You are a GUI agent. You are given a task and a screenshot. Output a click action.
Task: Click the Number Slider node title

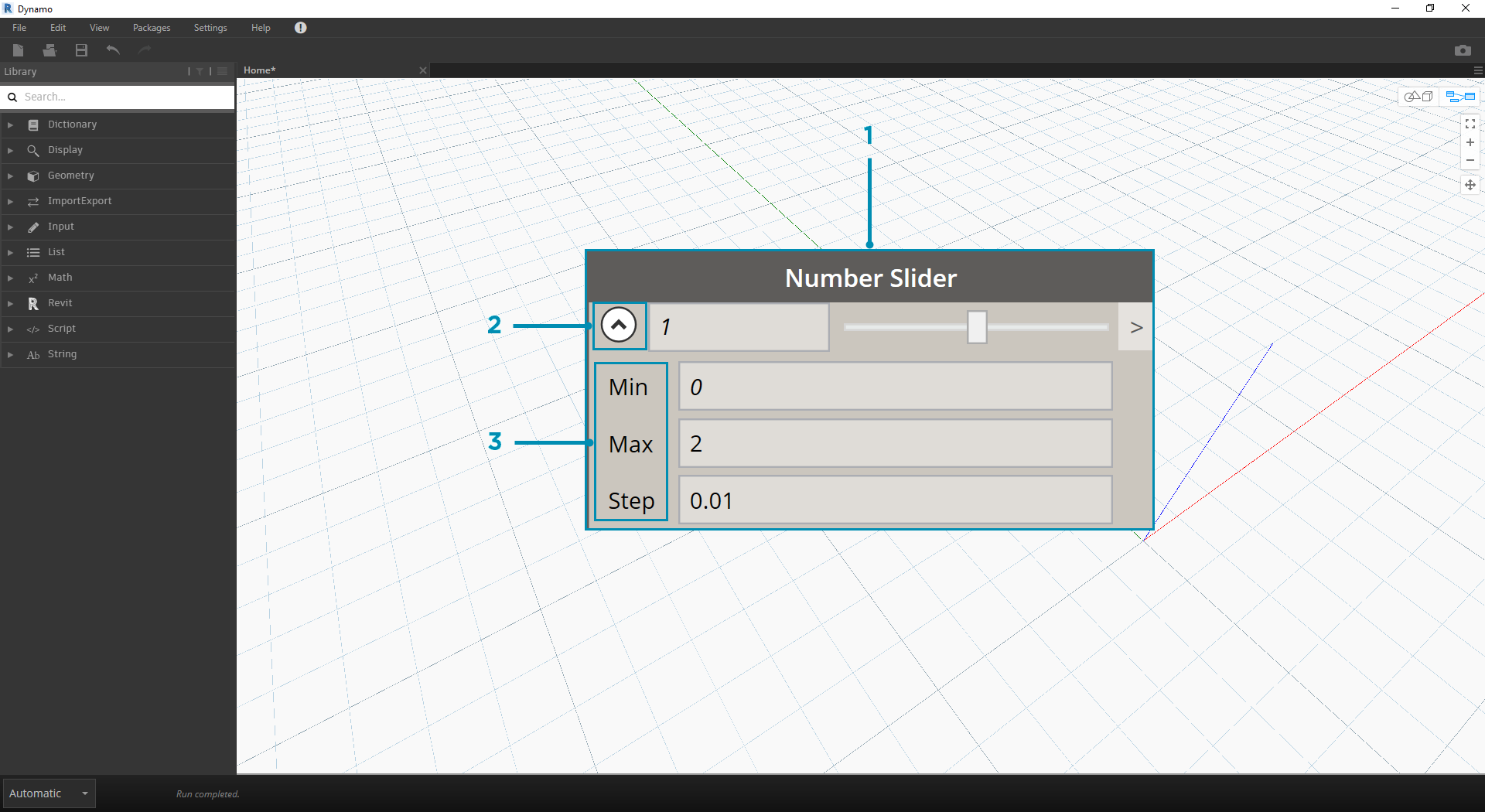[x=871, y=278]
